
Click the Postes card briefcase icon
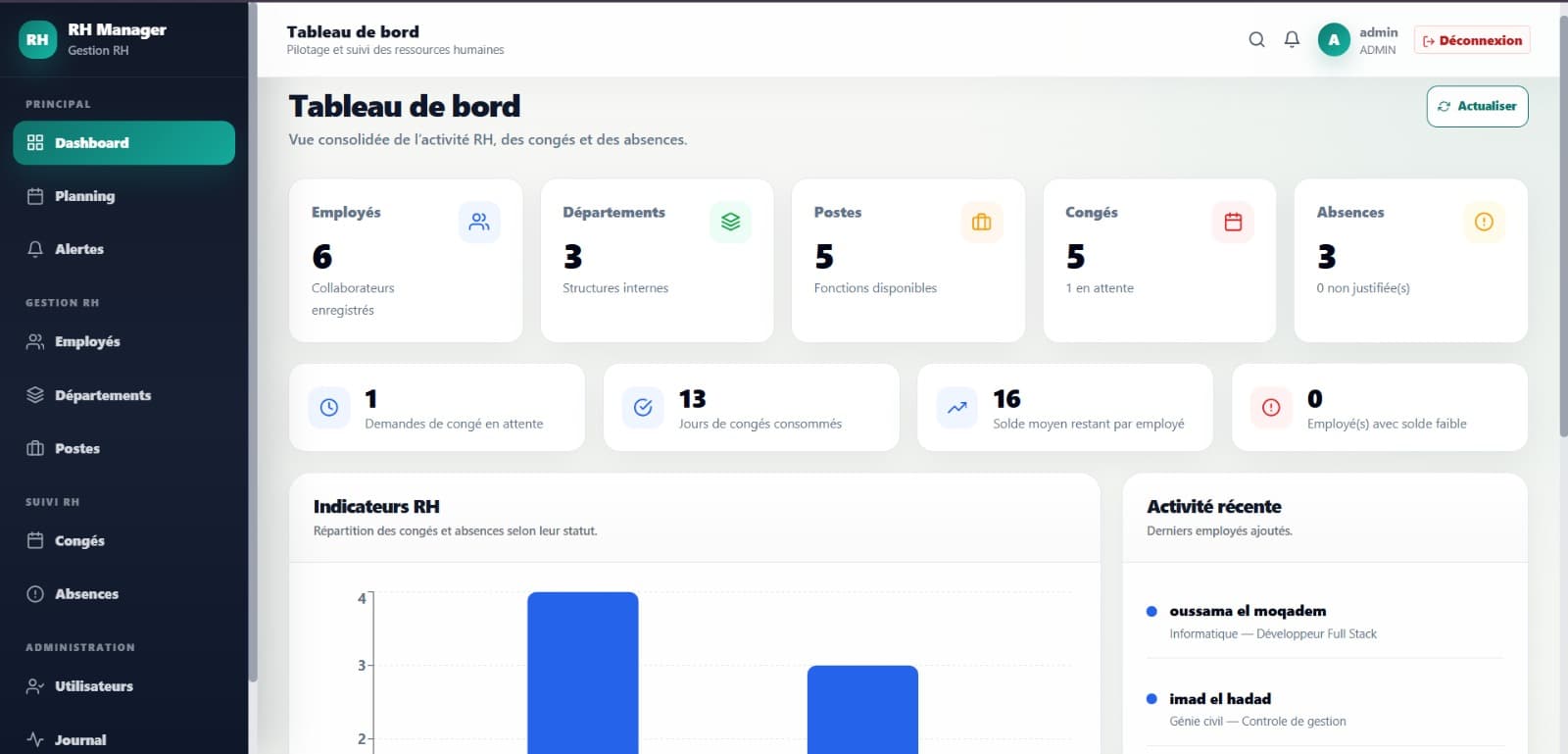point(981,222)
